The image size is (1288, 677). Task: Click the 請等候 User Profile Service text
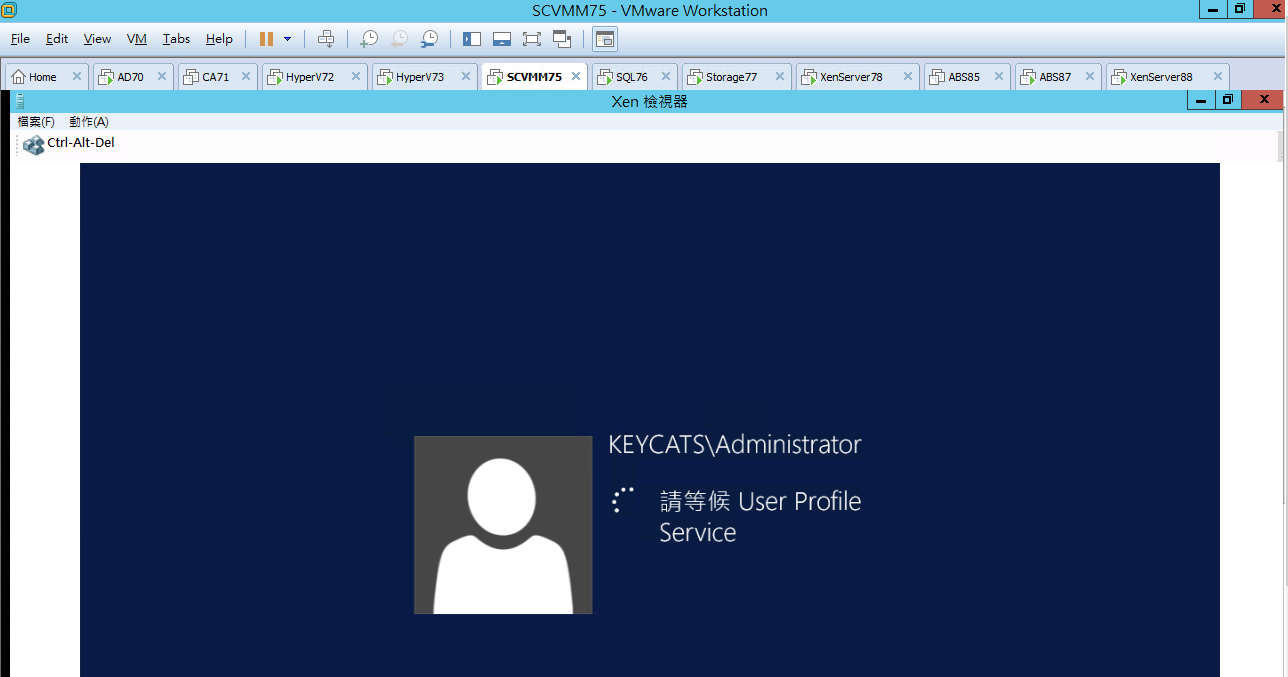pos(760,516)
